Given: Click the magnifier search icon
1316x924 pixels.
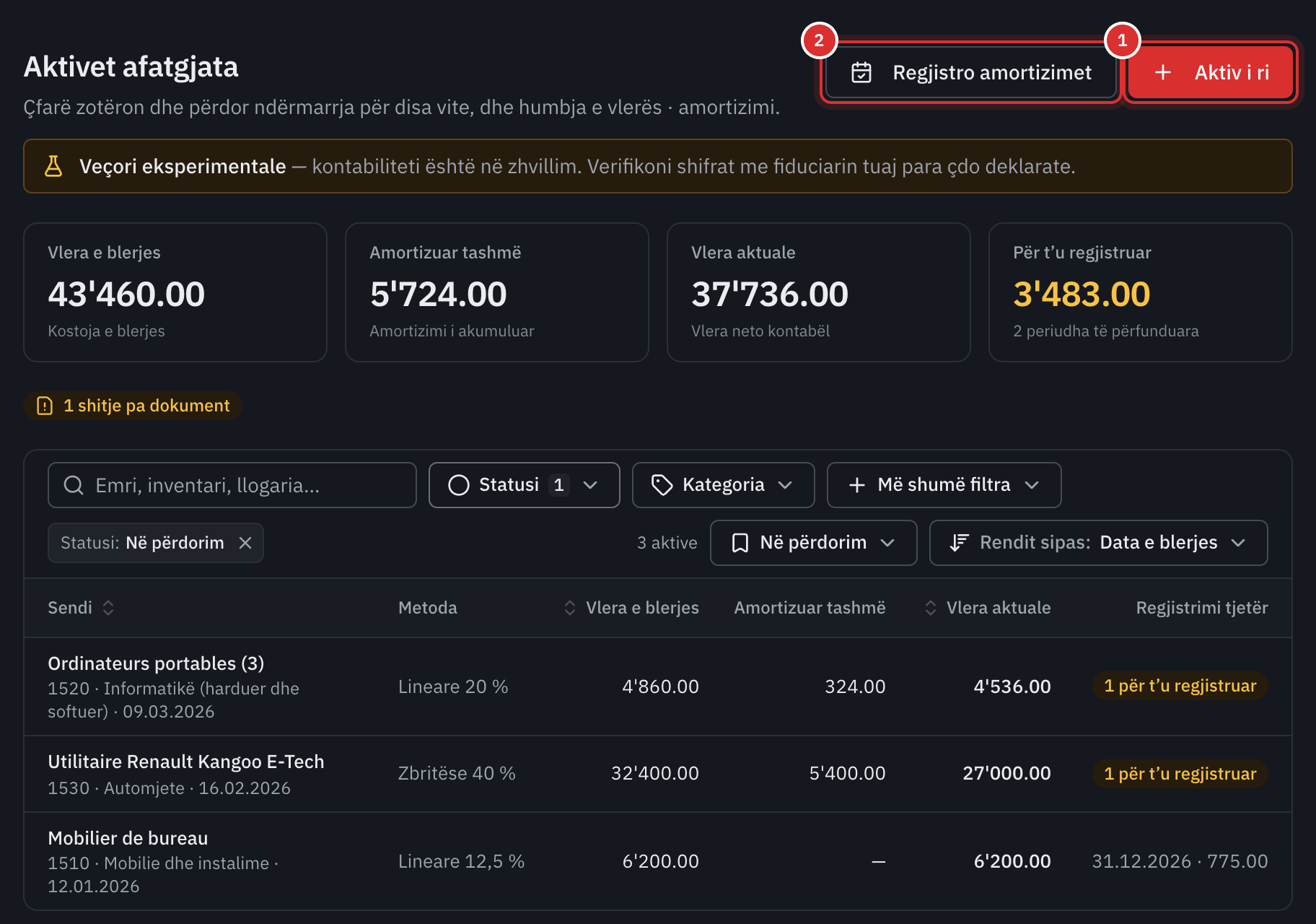Looking at the screenshot, I should (74, 485).
